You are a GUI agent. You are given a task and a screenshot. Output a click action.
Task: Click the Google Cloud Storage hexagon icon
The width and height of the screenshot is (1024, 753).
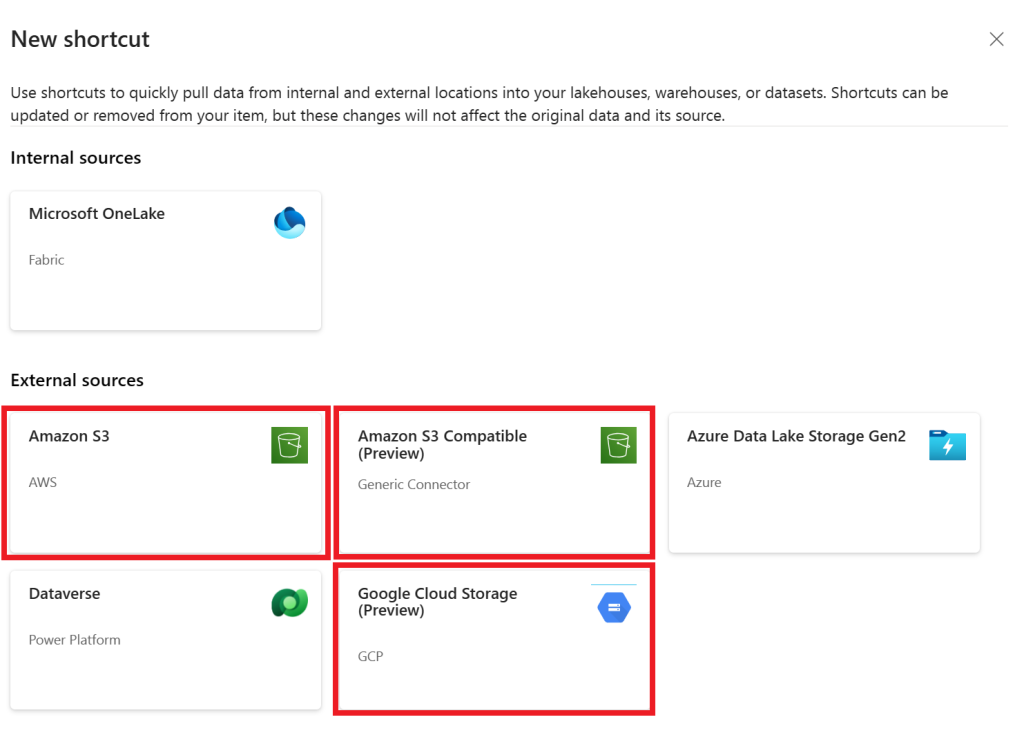click(x=614, y=607)
